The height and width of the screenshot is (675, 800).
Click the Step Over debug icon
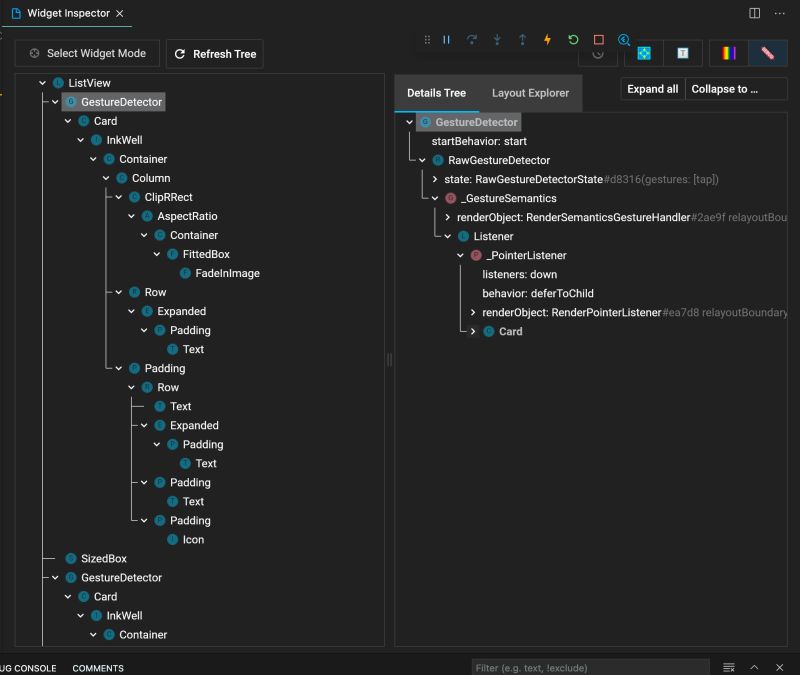470,40
